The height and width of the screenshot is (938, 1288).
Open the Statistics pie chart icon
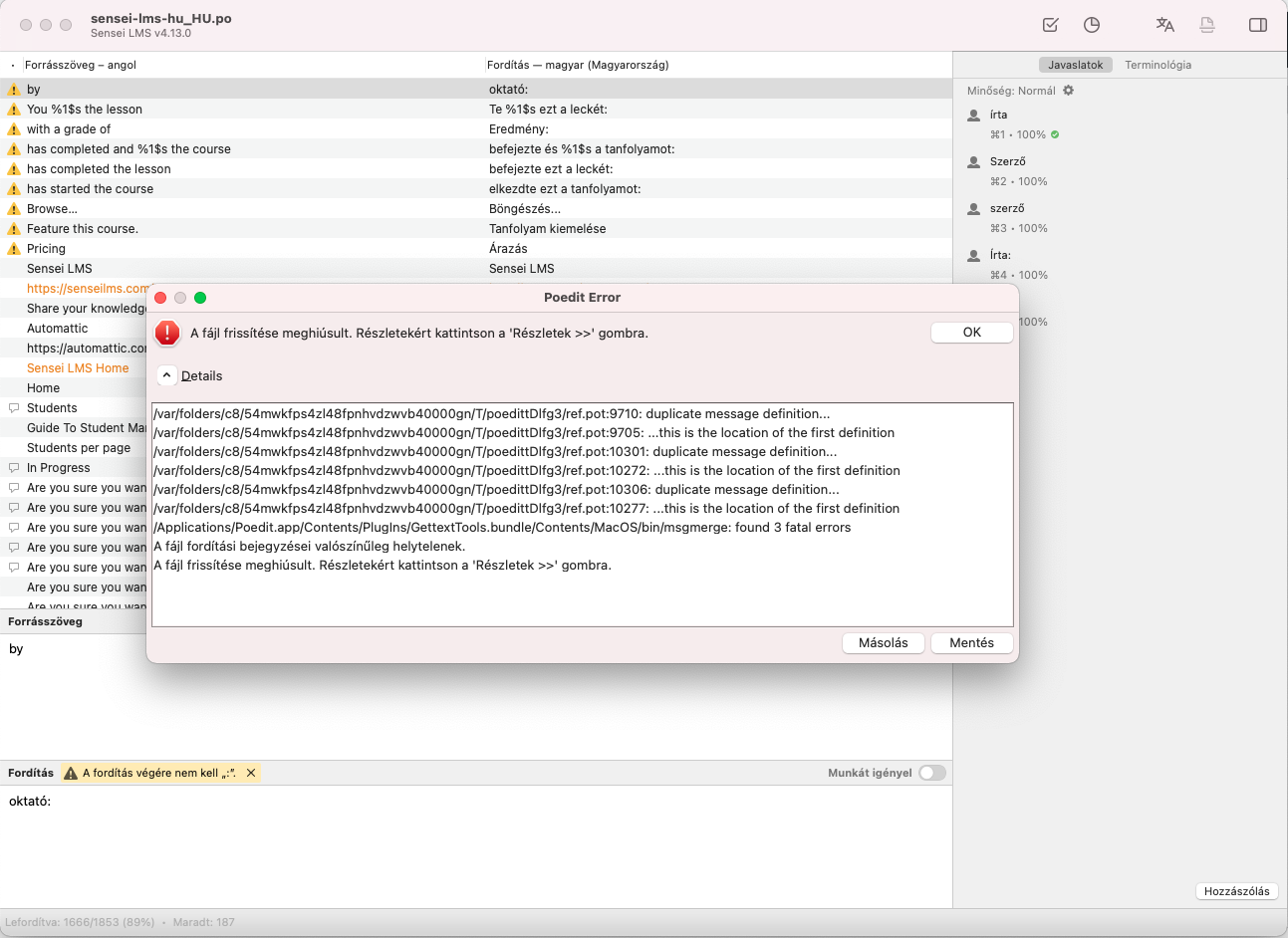[x=1092, y=25]
